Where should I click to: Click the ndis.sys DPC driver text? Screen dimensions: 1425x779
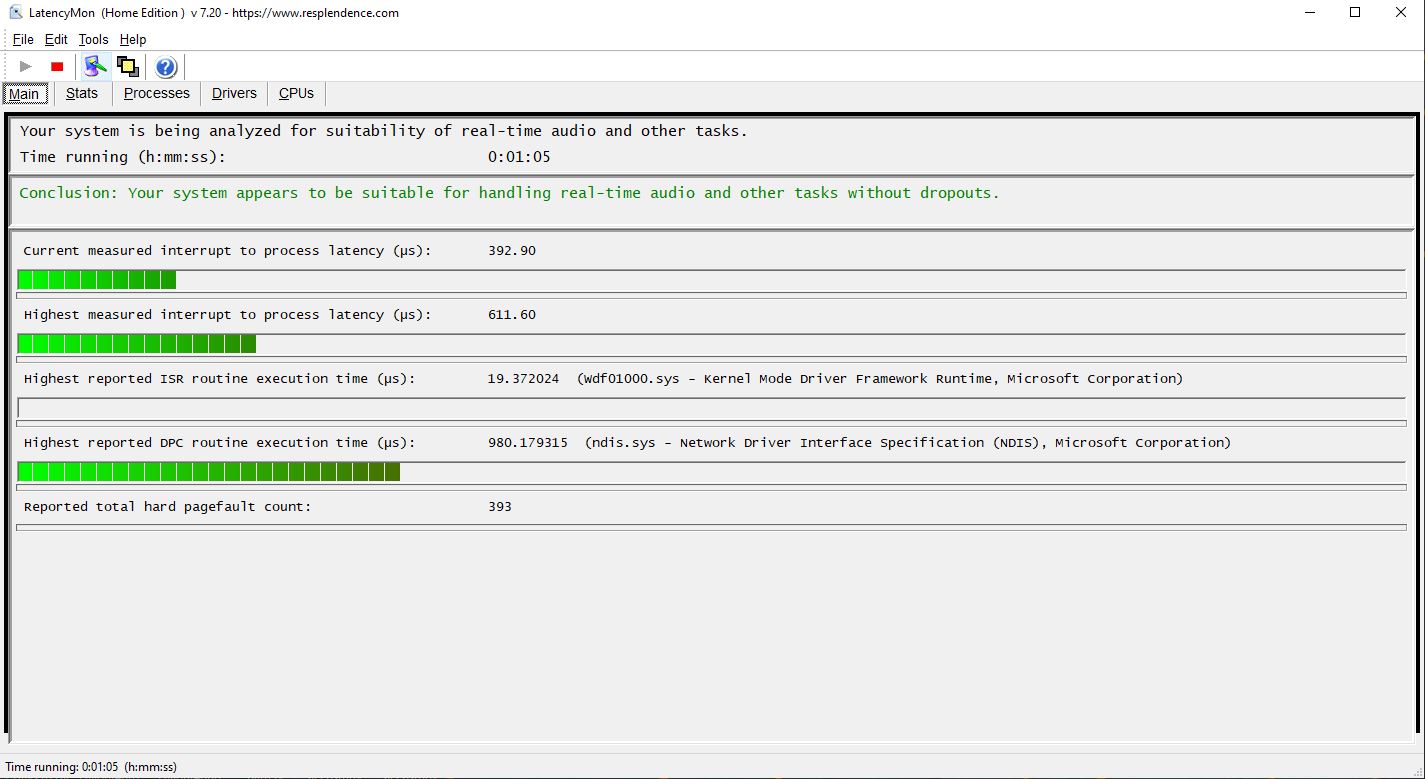click(x=908, y=443)
